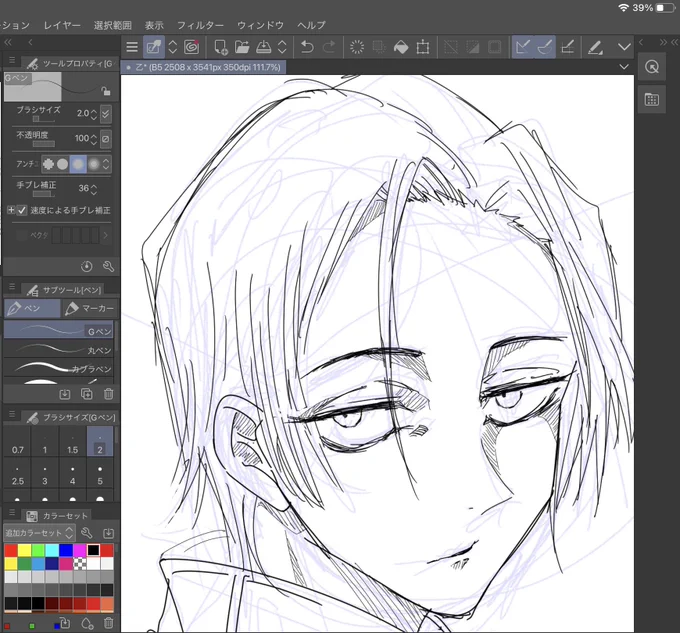Select highlighted medium anti-aliasing option
This screenshot has height=633, width=680.
click(x=78, y=164)
